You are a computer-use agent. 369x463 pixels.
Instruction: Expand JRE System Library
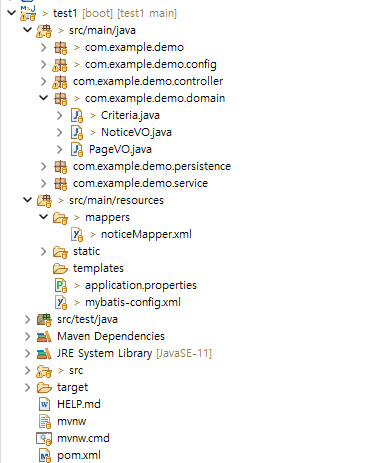28,354
